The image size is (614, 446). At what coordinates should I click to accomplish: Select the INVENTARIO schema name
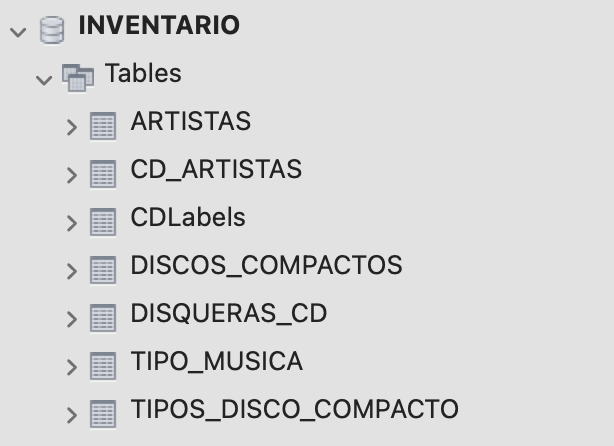(158, 26)
